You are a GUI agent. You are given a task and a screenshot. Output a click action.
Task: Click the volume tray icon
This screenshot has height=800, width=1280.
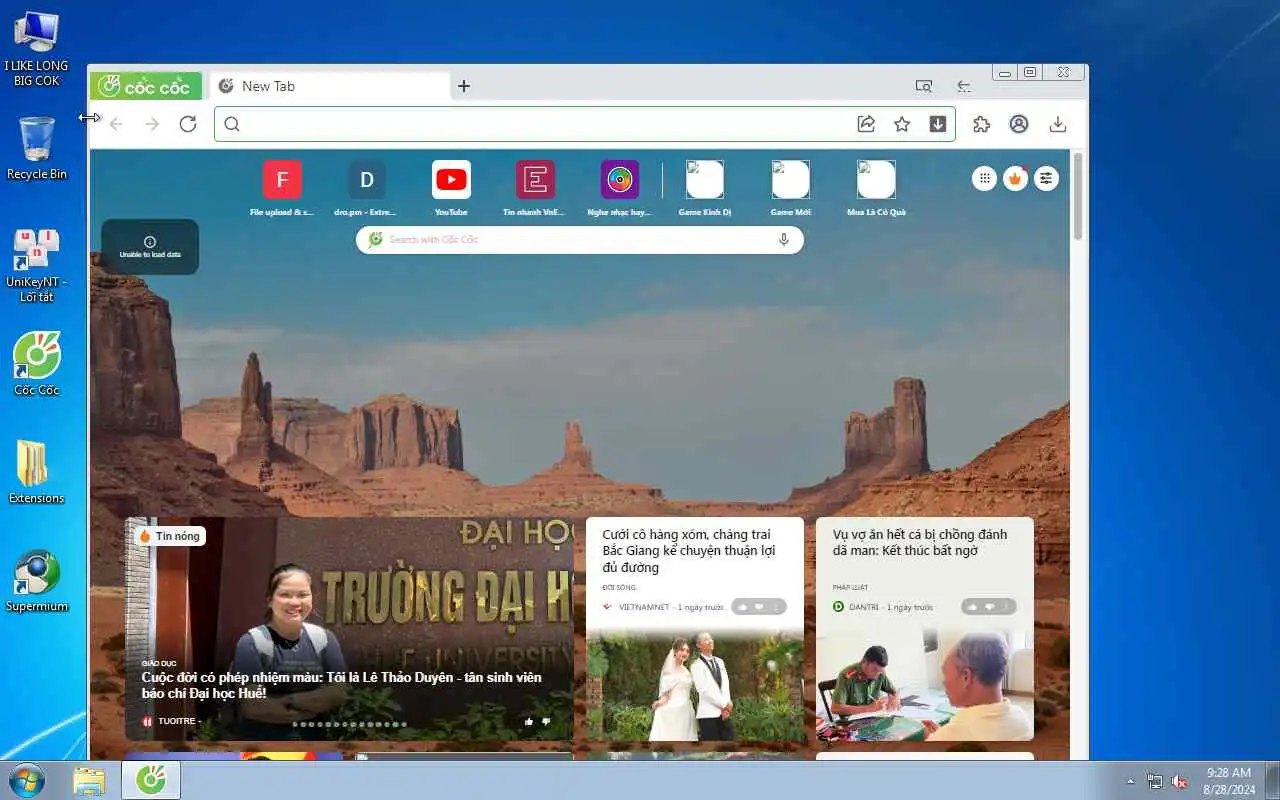click(1180, 781)
